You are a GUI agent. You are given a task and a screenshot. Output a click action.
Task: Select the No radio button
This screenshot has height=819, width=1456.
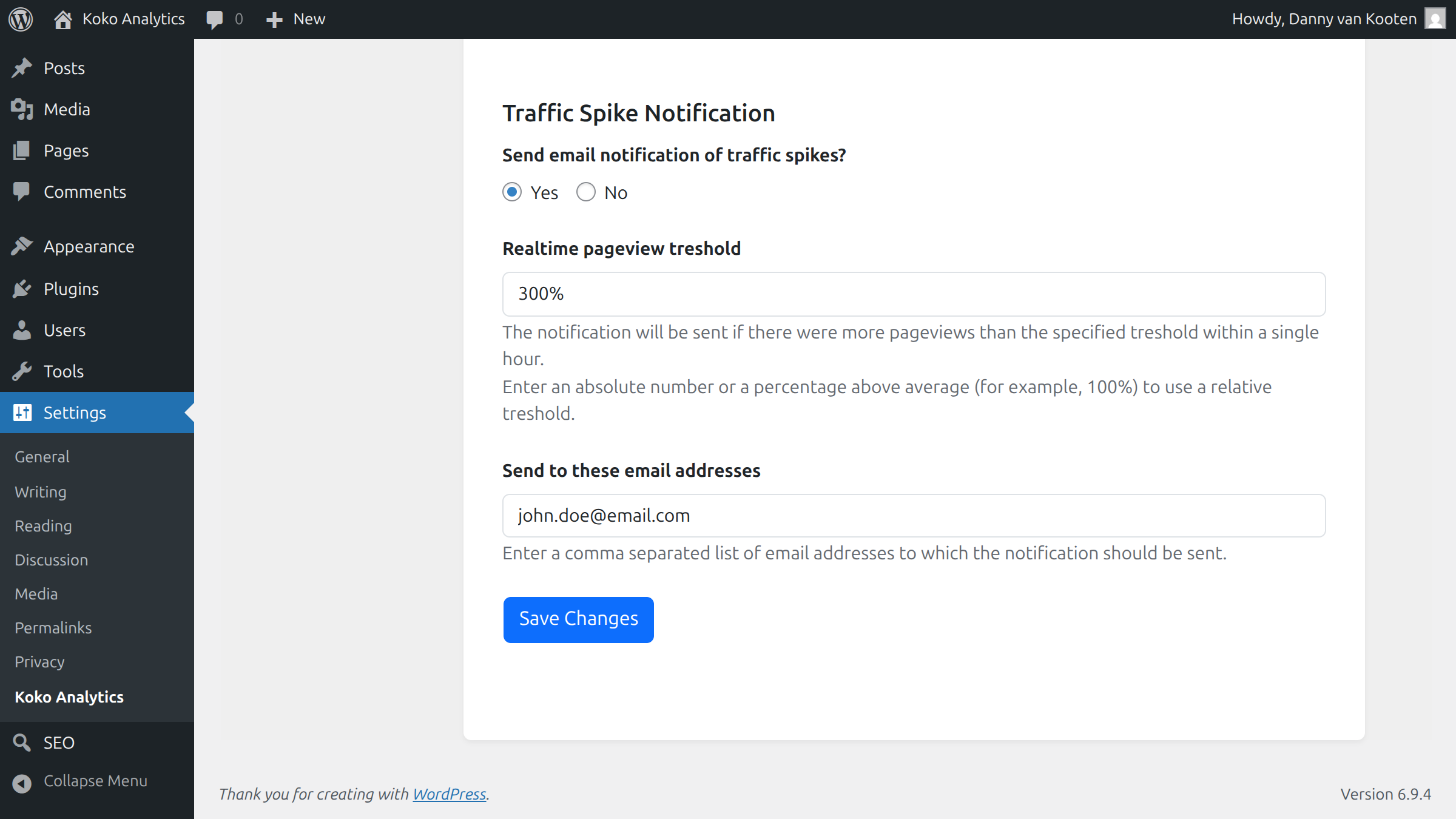pyautogui.click(x=586, y=192)
